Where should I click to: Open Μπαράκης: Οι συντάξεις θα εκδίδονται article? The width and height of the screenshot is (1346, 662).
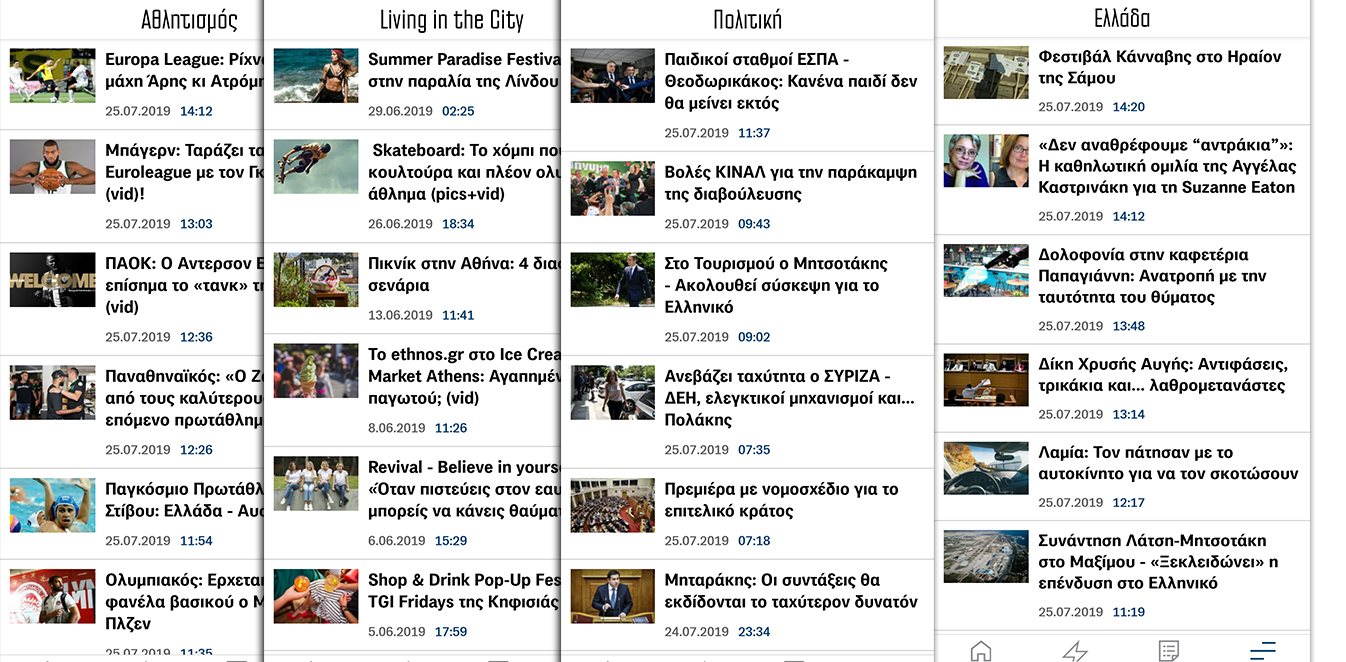pyautogui.click(x=790, y=591)
